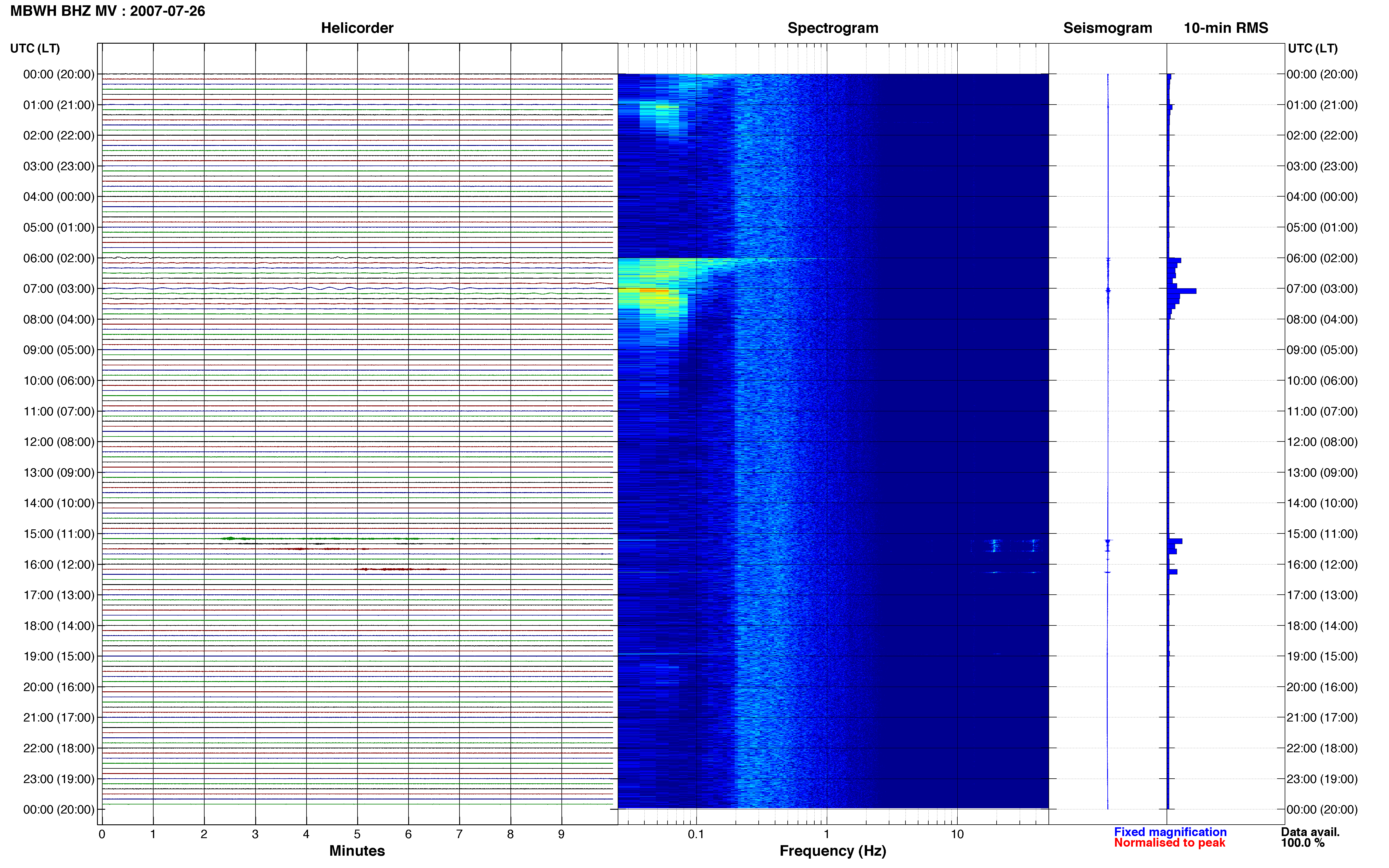Click the '0.1' tick on the frequency axis
Screen dimensions: 1389x868
pos(696,834)
